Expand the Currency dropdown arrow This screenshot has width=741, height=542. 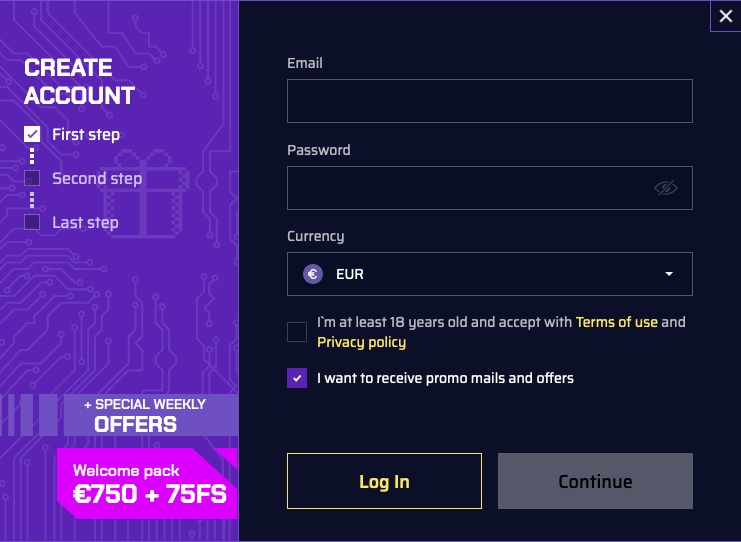(669, 274)
